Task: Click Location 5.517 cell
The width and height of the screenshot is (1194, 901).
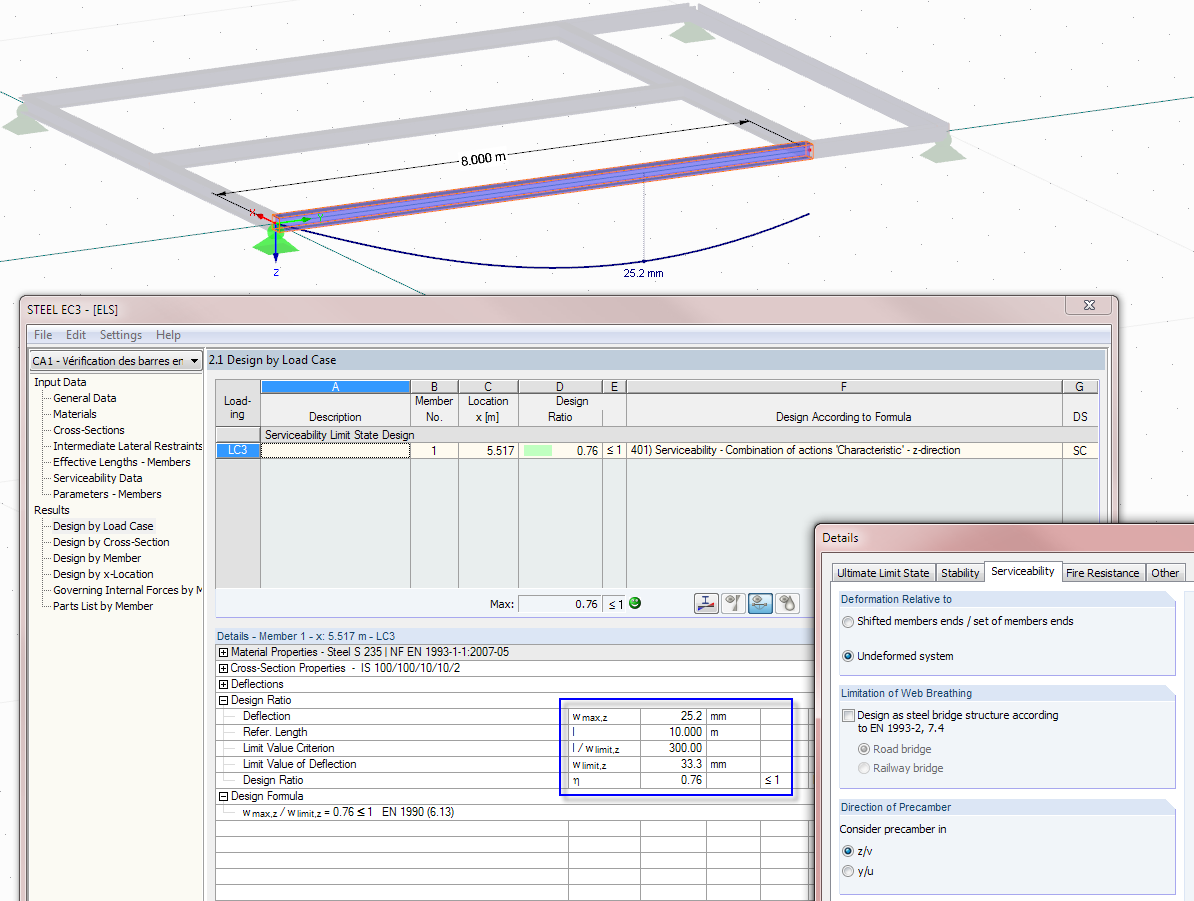Action: [x=488, y=451]
